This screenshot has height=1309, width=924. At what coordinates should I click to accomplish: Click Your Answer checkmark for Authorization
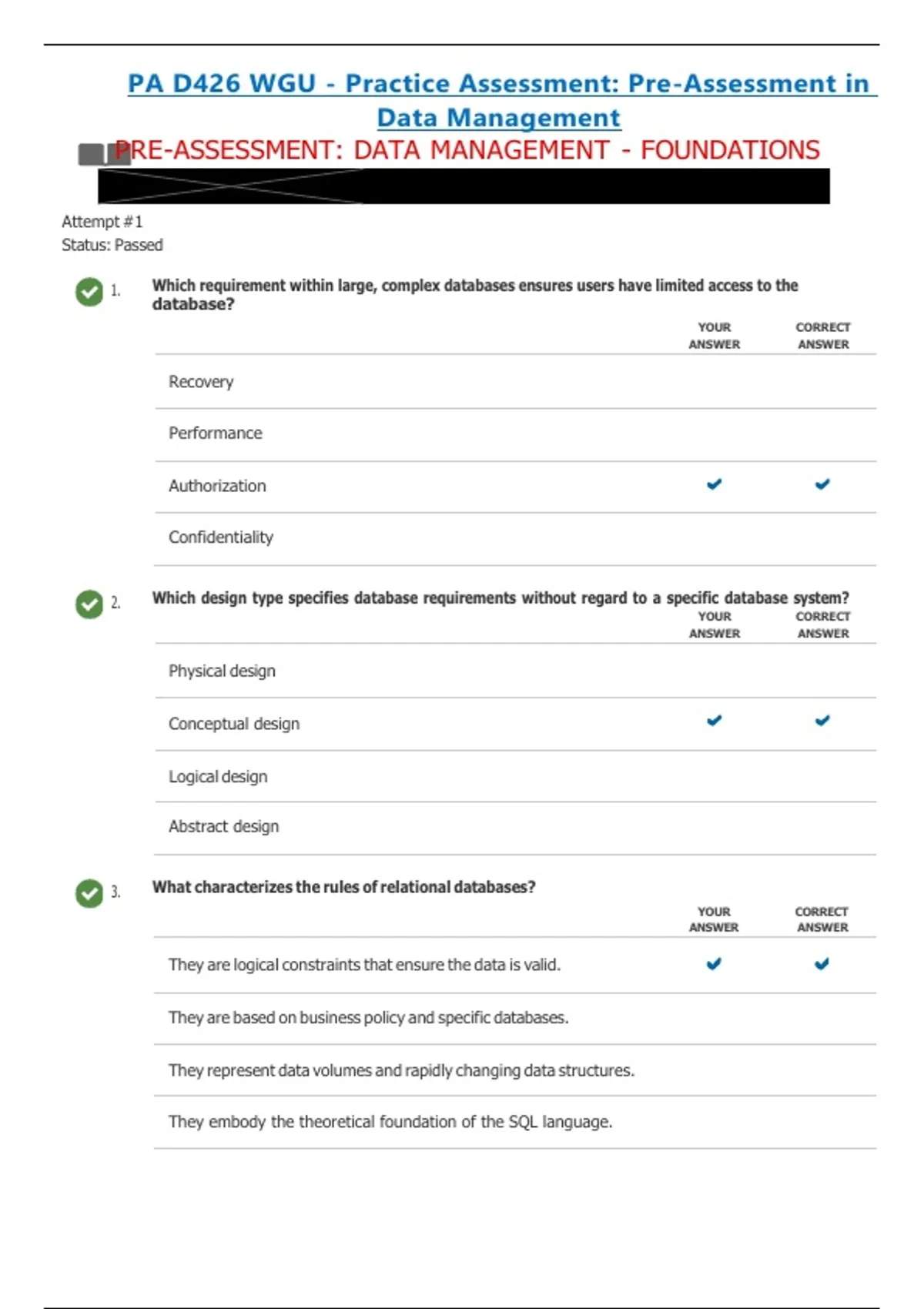point(715,484)
